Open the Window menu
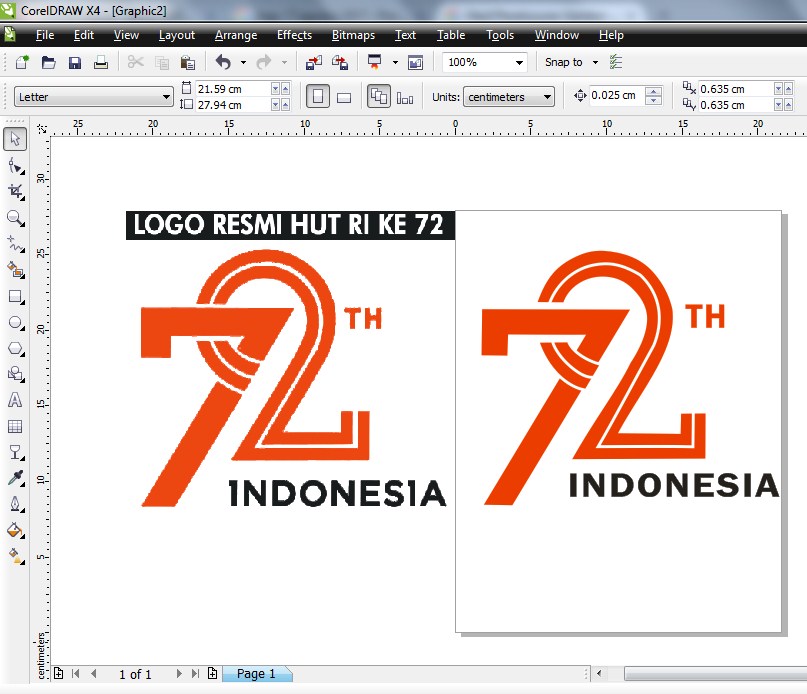Image resolution: width=807 pixels, height=694 pixels. (556, 35)
